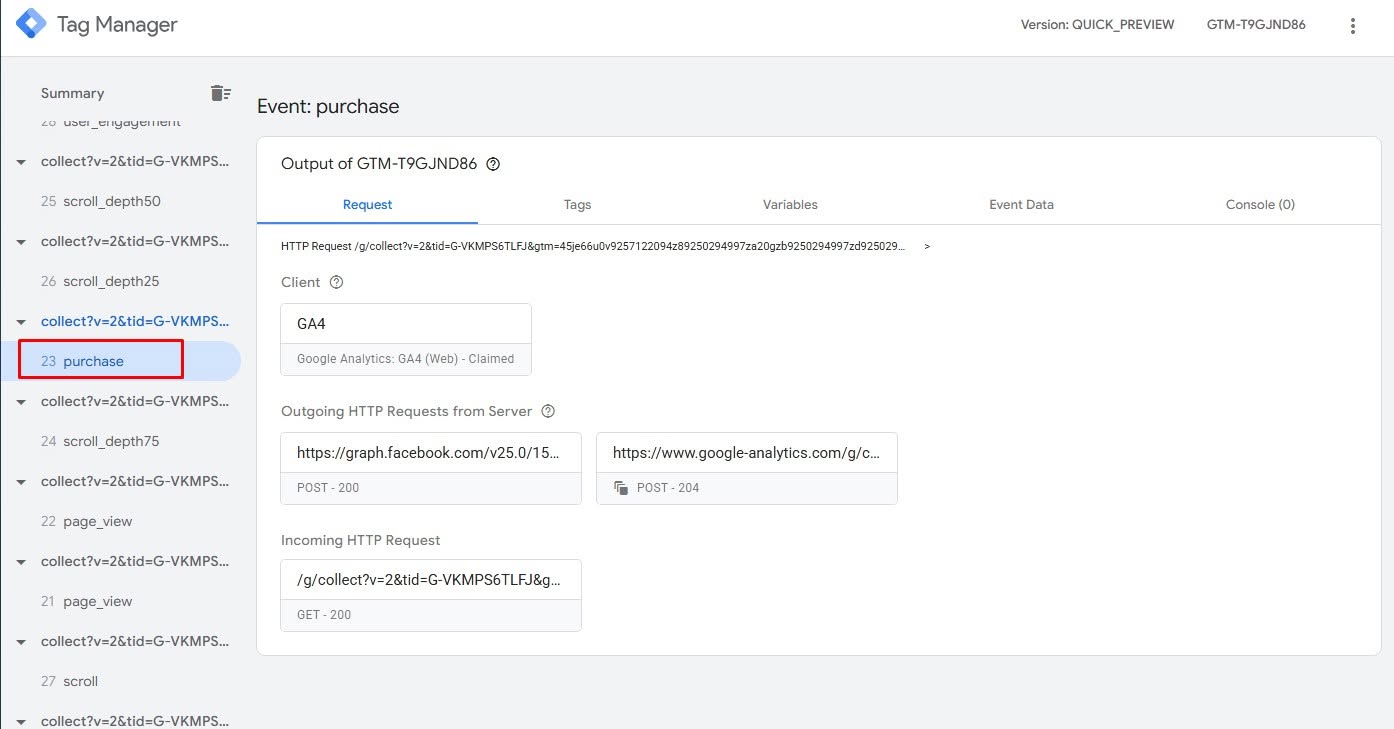Clear the event list with sweep icon
The image size is (1394, 729).
click(x=221, y=93)
